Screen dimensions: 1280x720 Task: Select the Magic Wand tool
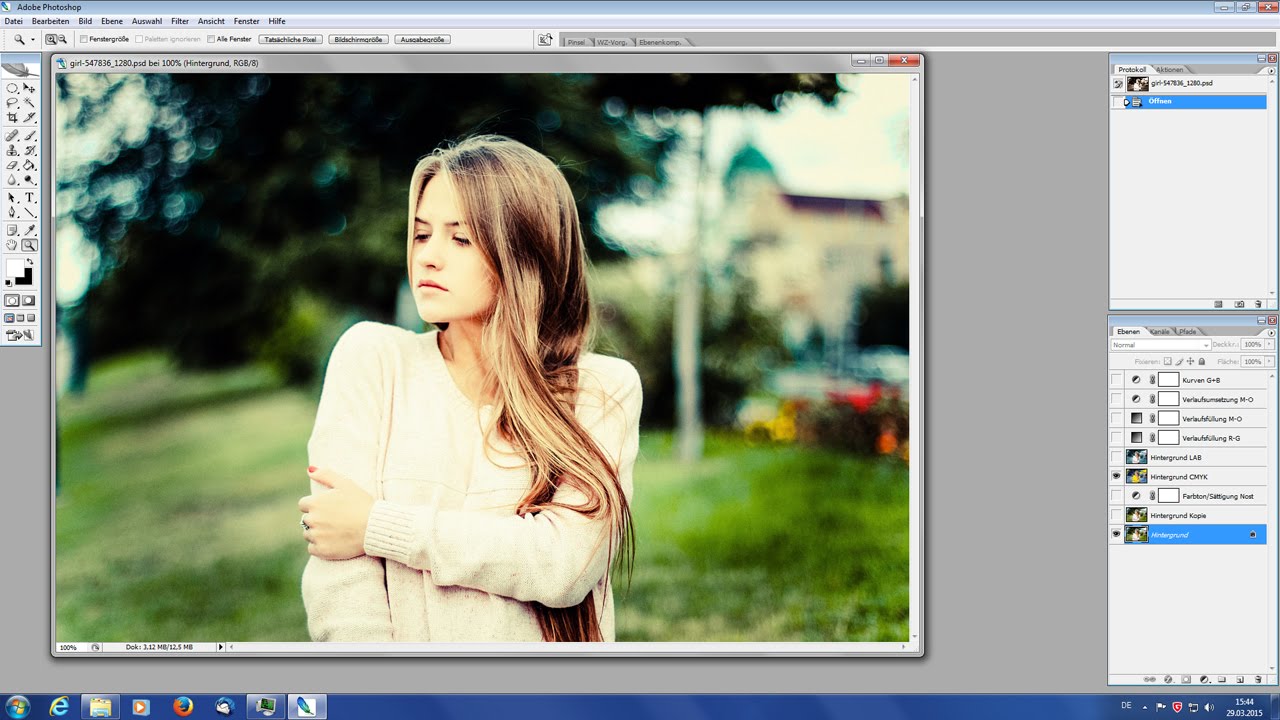click(x=29, y=102)
